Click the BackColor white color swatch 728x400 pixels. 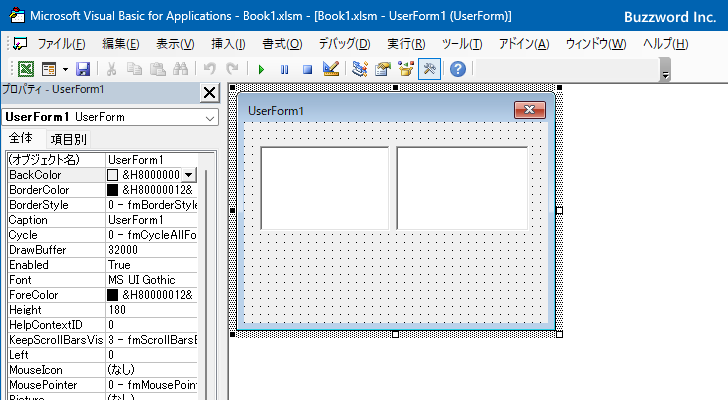[112, 175]
